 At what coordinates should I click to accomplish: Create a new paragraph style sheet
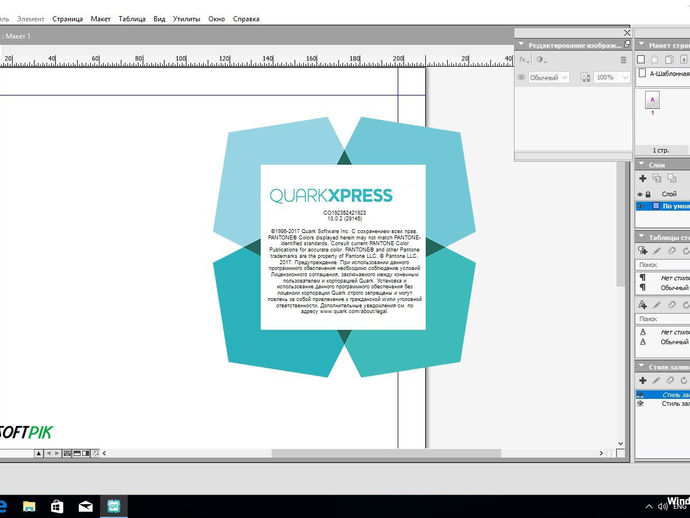tap(642, 251)
